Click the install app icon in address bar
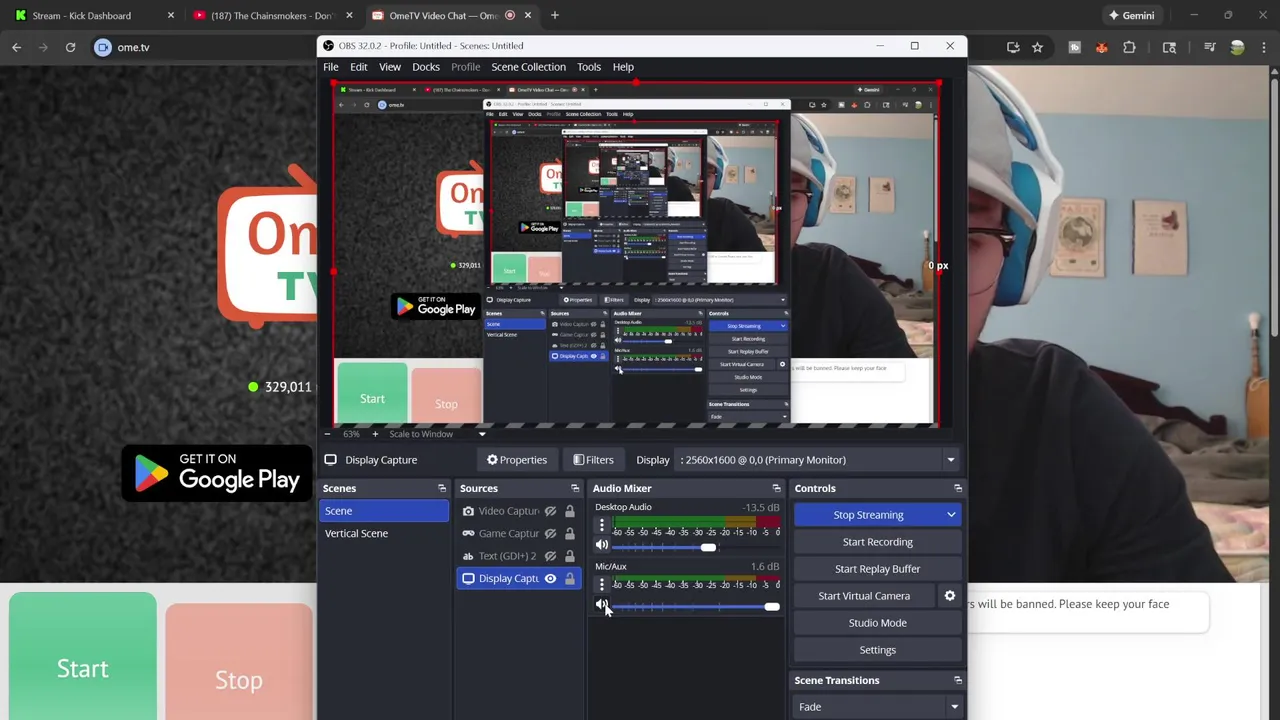 (x=1013, y=47)
